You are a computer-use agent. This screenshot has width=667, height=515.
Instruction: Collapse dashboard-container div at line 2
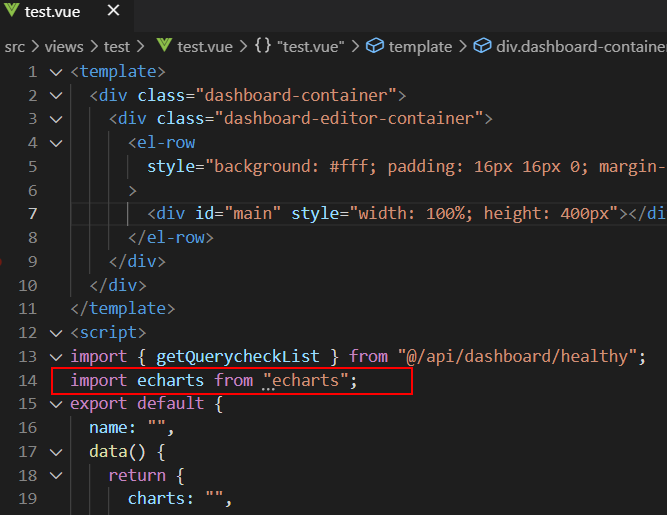[56, 96]
